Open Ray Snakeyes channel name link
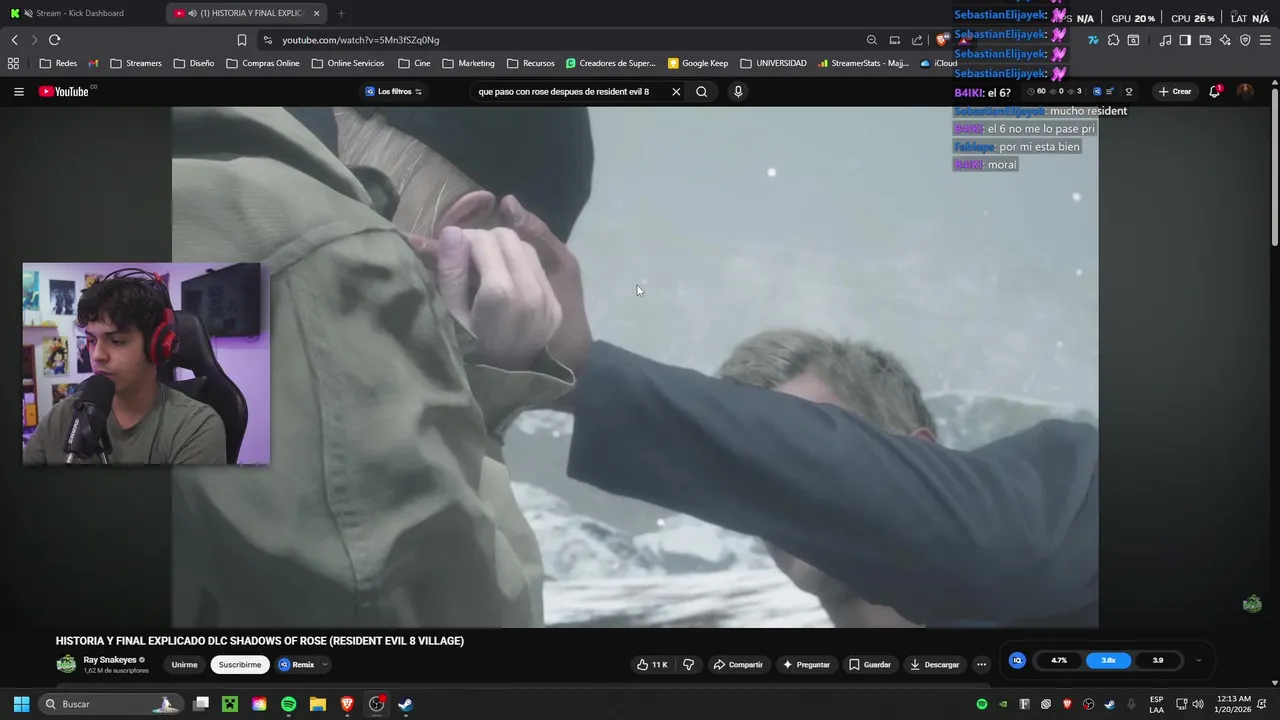Screen dimensions: 1280x720 tap(110, 660)
